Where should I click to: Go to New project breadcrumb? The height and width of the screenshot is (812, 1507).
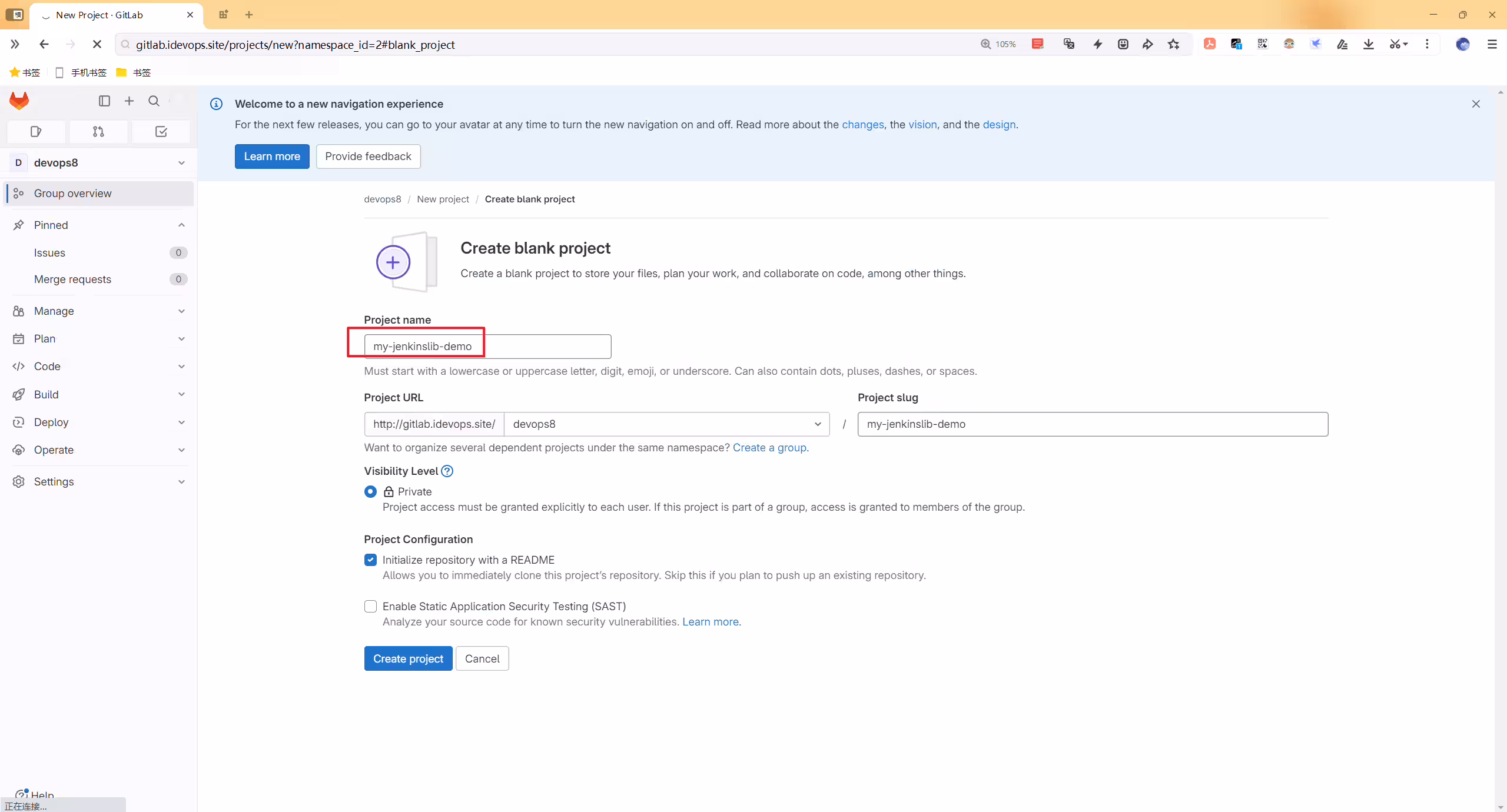(x=443, y=199)
